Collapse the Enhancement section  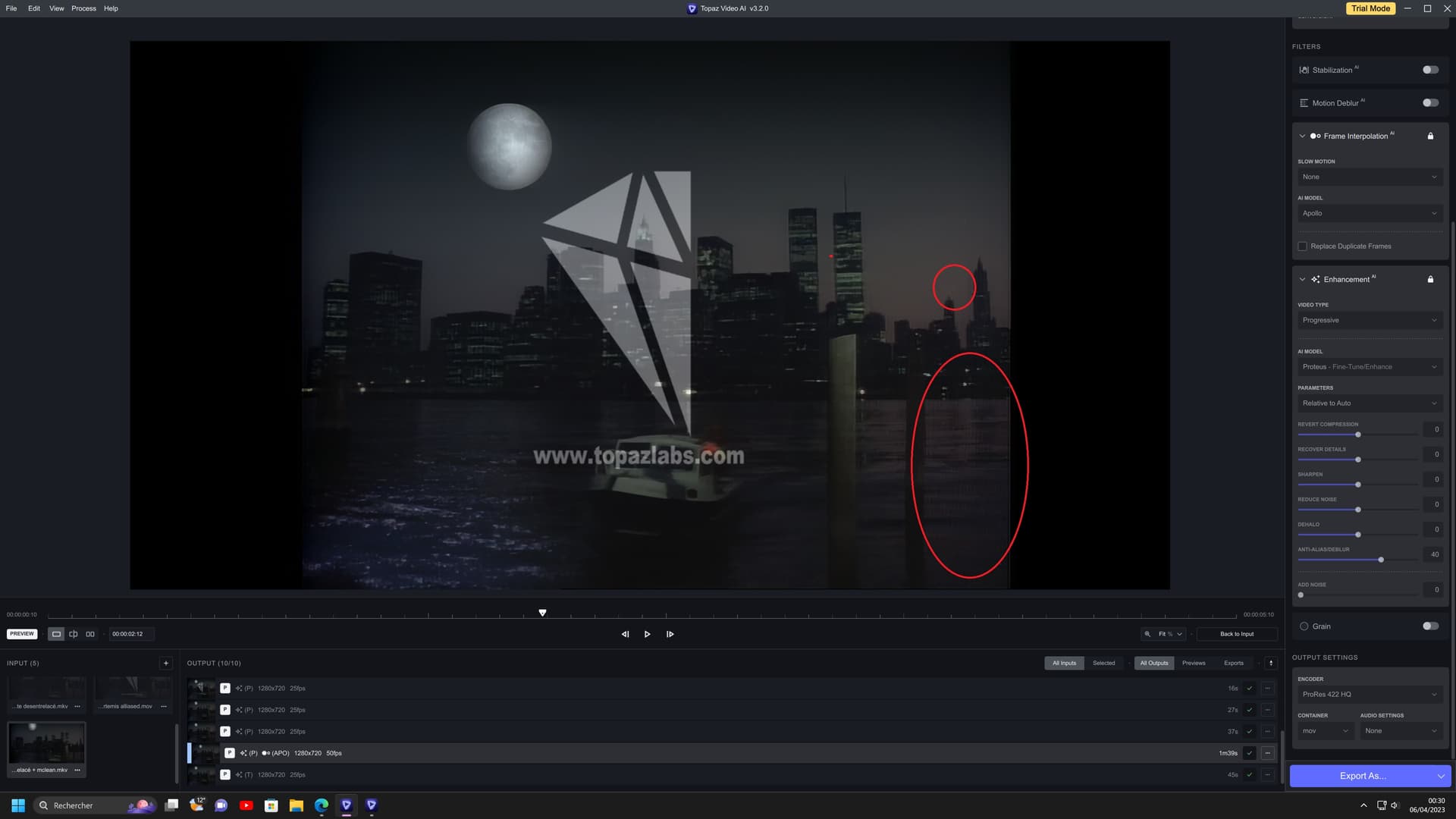(1302, 280)
